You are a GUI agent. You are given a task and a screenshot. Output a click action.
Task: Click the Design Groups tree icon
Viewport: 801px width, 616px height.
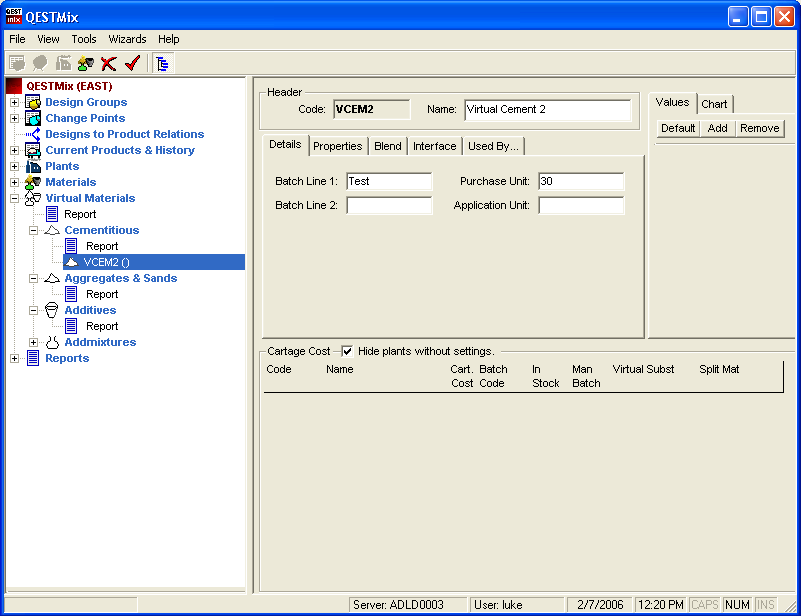(x=33, y=102)
